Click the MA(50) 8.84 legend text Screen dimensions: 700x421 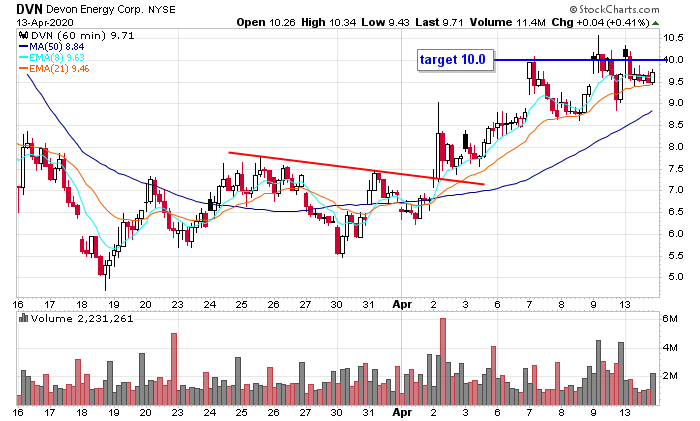[57, 46]
